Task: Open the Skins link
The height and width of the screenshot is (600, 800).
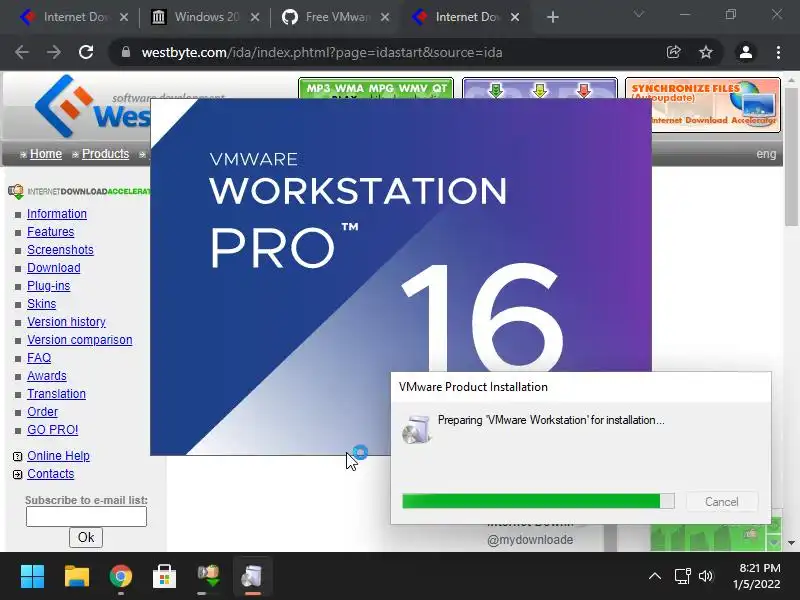Action: click(41, 304)
